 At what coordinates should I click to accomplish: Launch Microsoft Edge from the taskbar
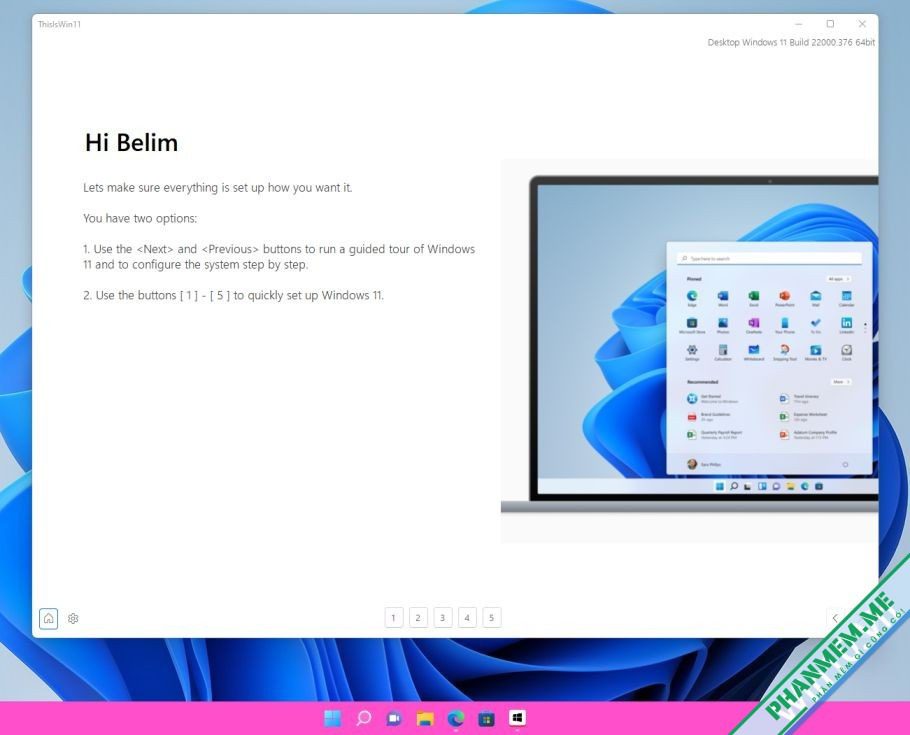coord(456,718)
